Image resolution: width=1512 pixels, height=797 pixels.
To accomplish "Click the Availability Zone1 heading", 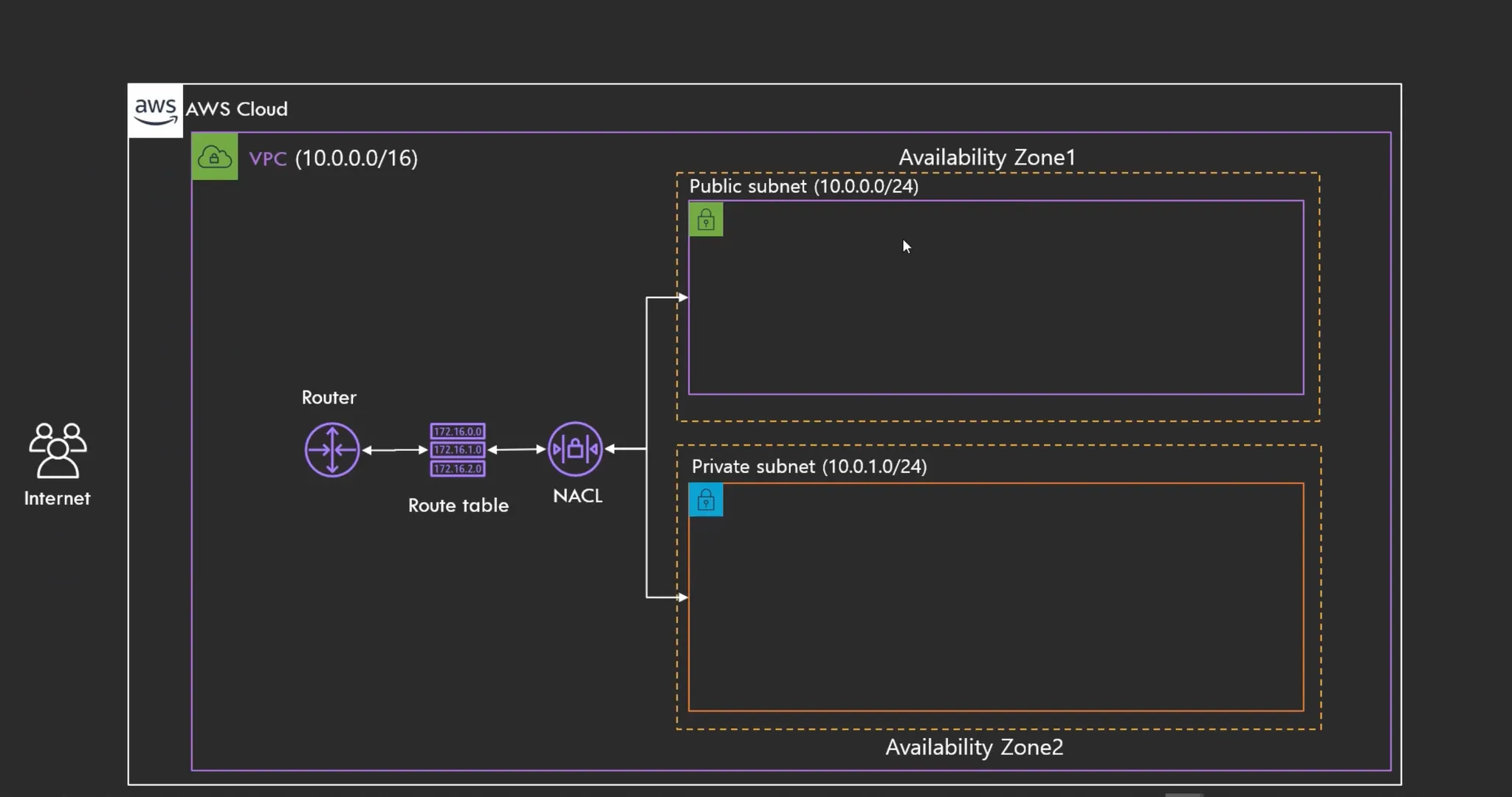I will [x=987, y=157].
